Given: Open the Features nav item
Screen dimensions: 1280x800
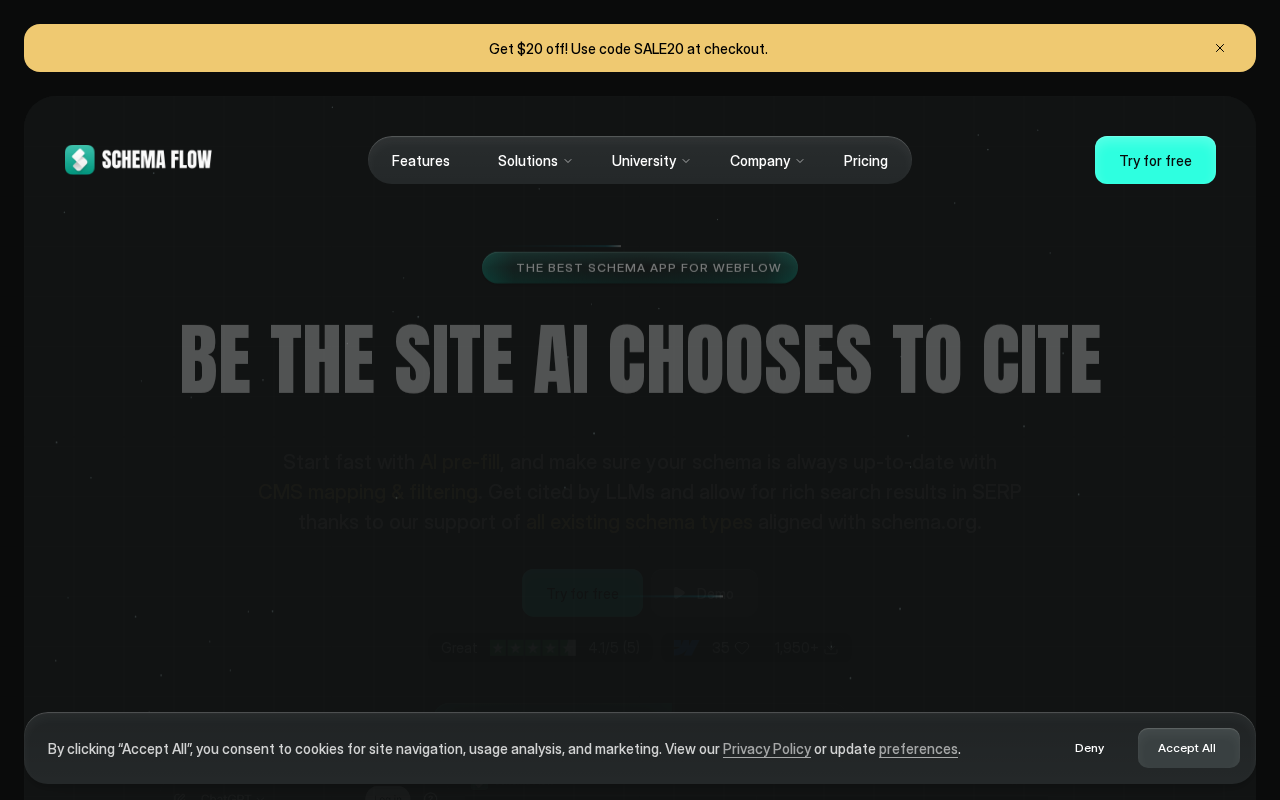Looking at the screenshot, I should [x=421, y=161].
